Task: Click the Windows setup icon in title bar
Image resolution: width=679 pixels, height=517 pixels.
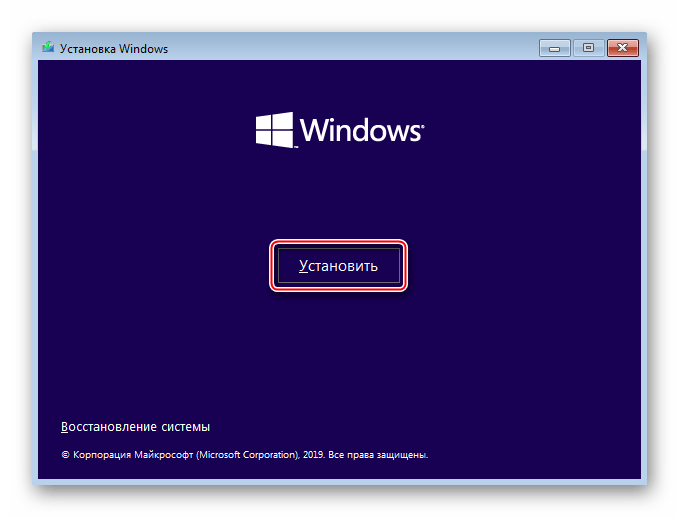Action: click(48, 47)
